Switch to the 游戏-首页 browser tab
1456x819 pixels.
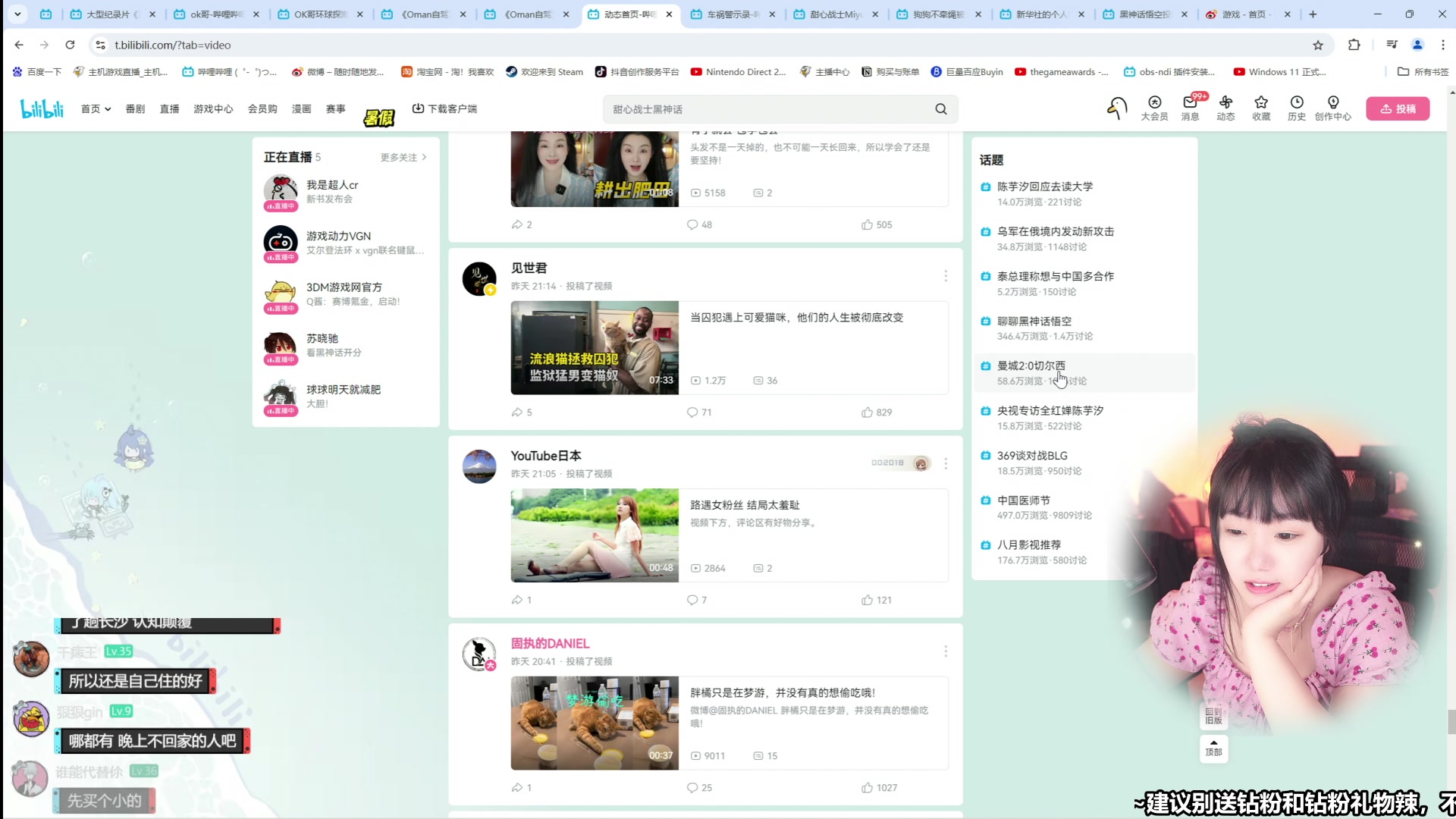(x=1244, y=14)
